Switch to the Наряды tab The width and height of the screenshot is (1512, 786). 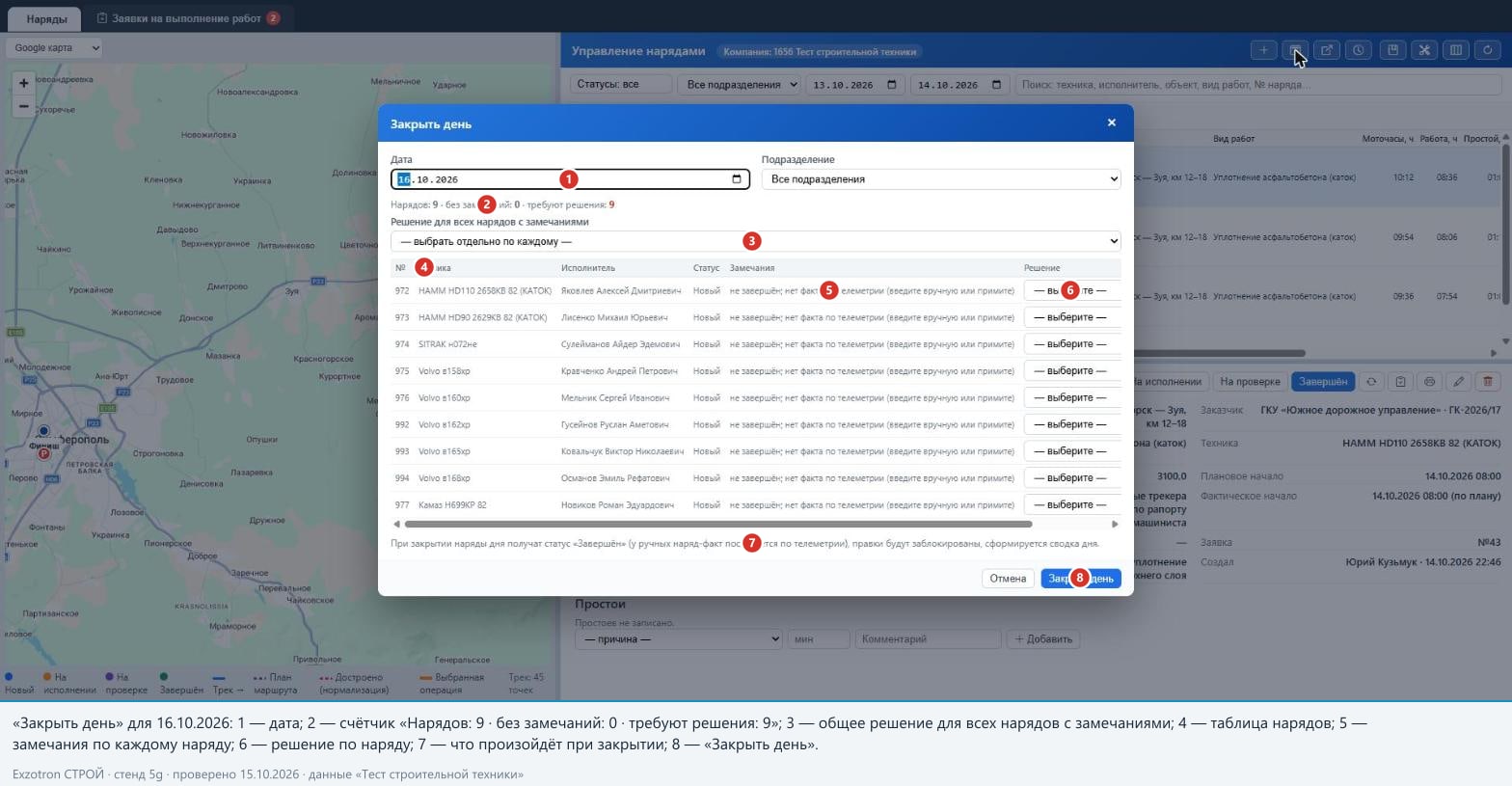46,18
